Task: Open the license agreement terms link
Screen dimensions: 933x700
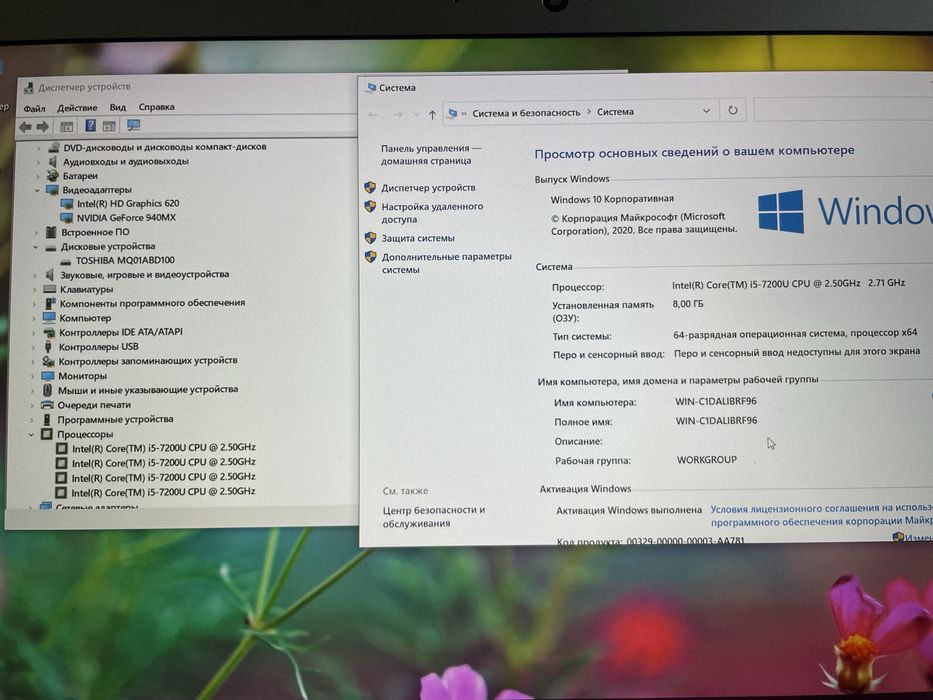Action: pyautogui.click(x=821, y=514)
